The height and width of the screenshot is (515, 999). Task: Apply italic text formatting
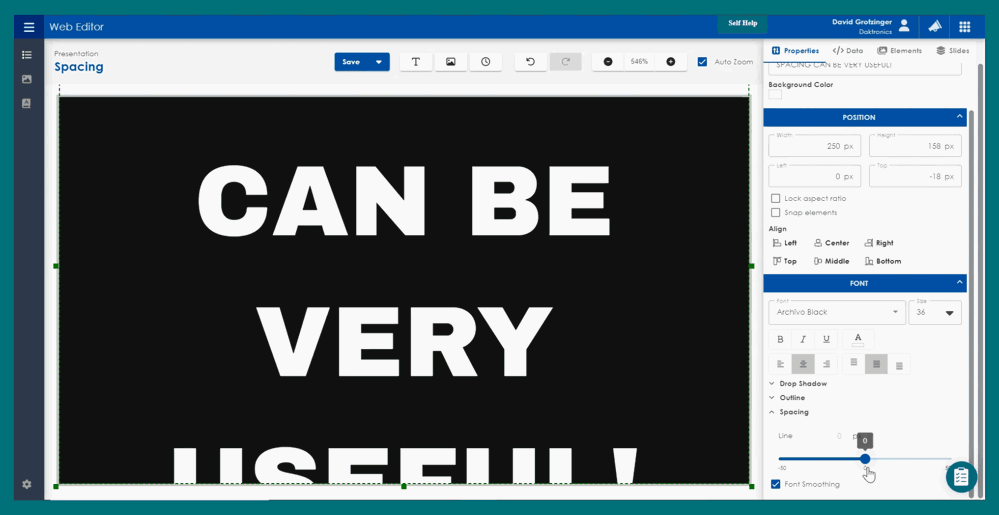pos(803,340)
